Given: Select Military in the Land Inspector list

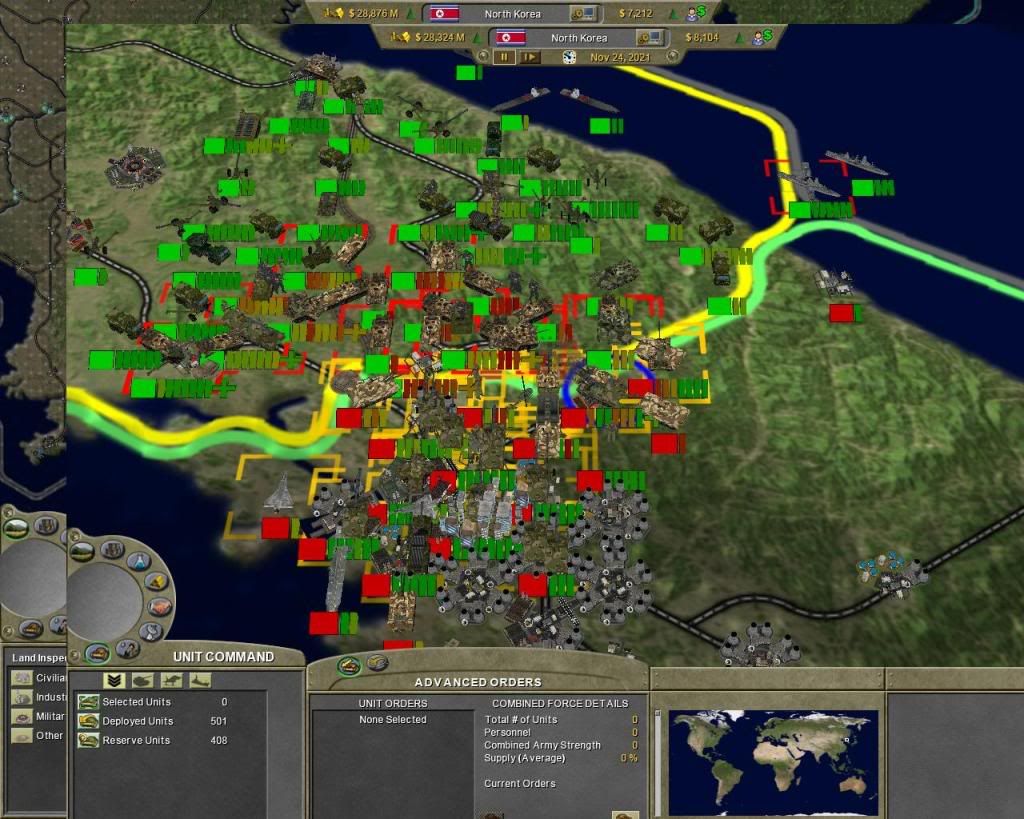Looking at the screenshot, I should (x=39, y=716).
